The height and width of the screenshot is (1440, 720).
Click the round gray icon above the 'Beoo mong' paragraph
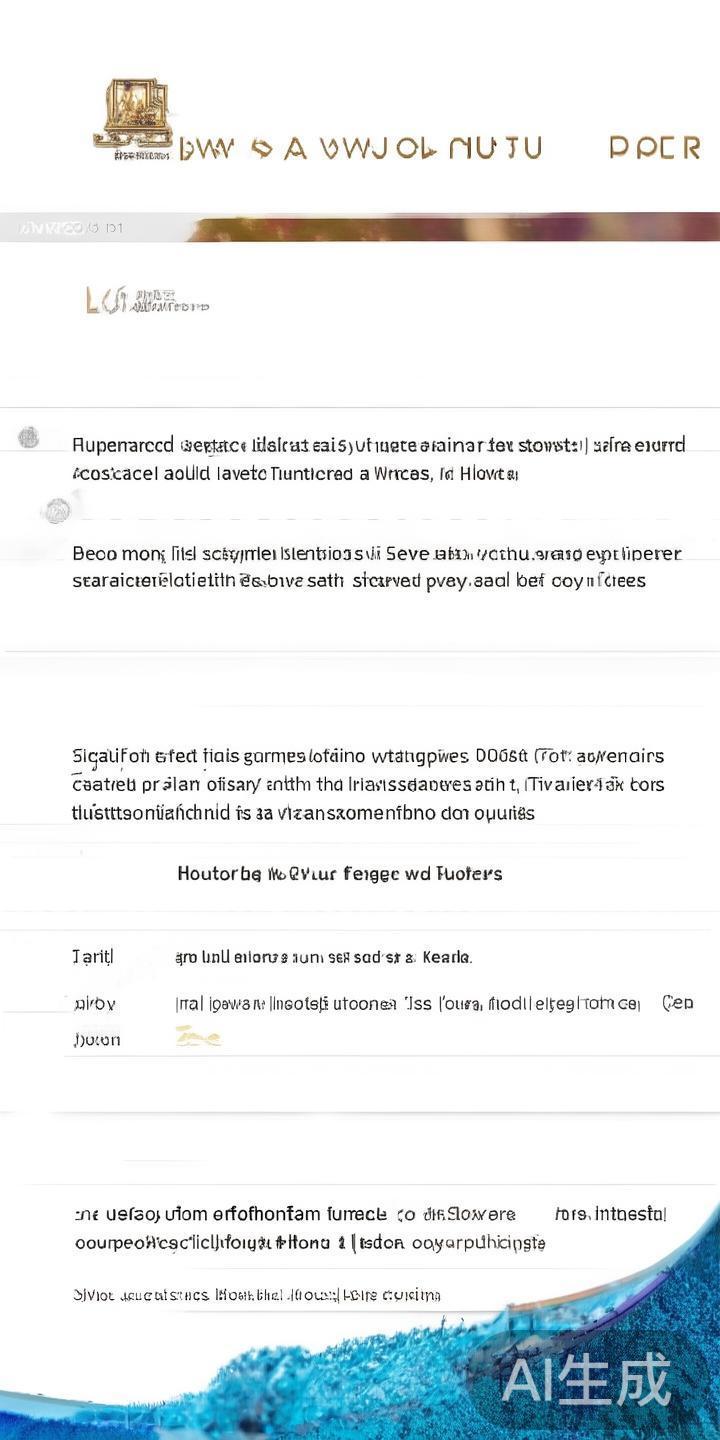click(x=56, y=511)
